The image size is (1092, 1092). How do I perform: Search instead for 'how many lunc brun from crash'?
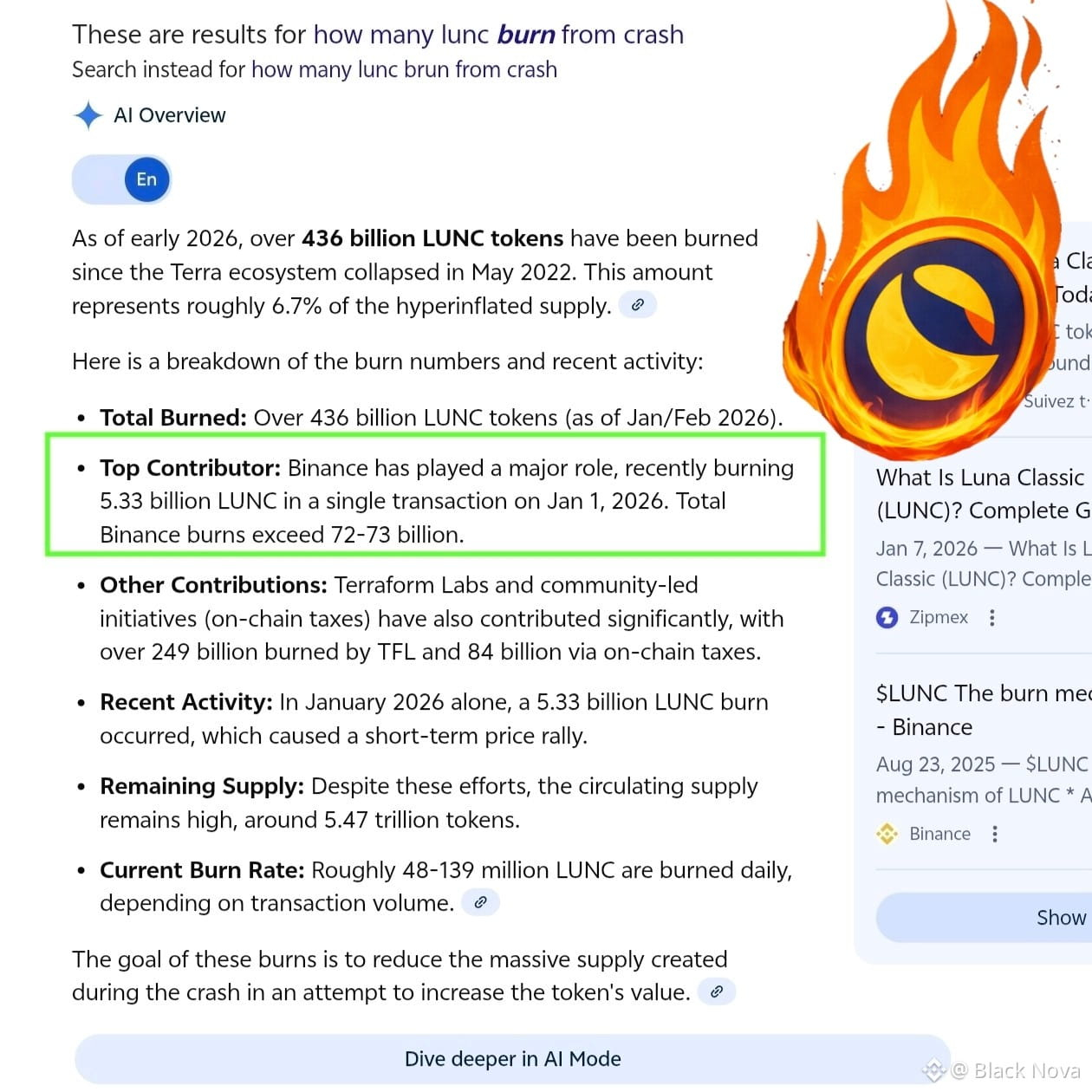point(404,69)
